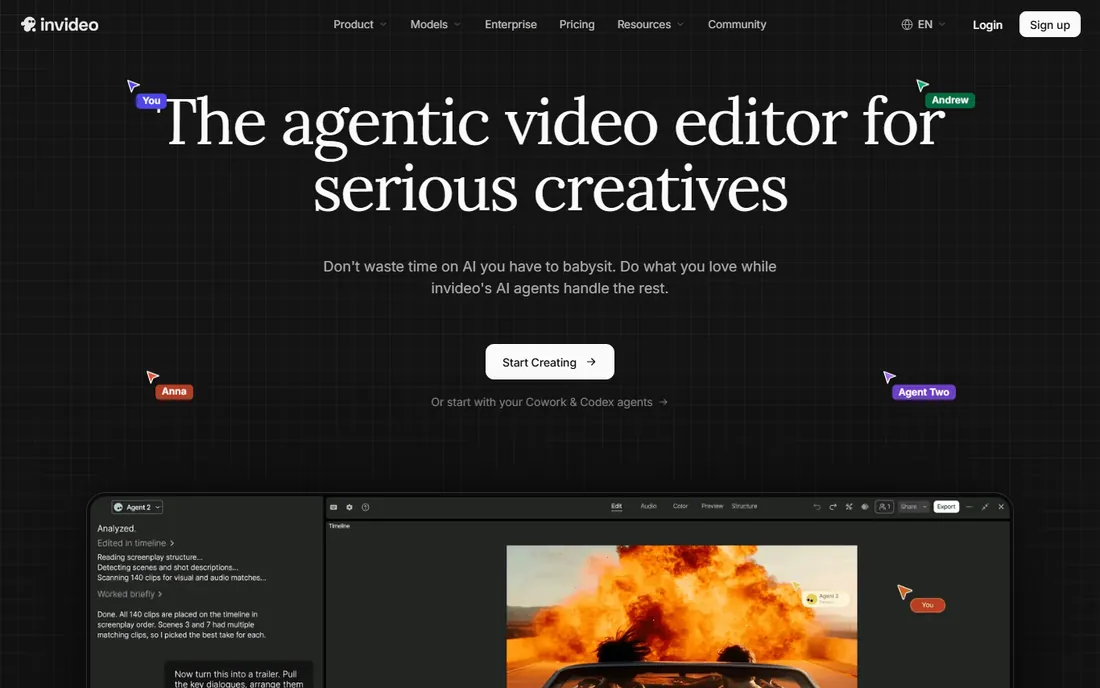Switch to the Color tab
Viewport: 1100px width, 688px height.
tap(680, 506)
